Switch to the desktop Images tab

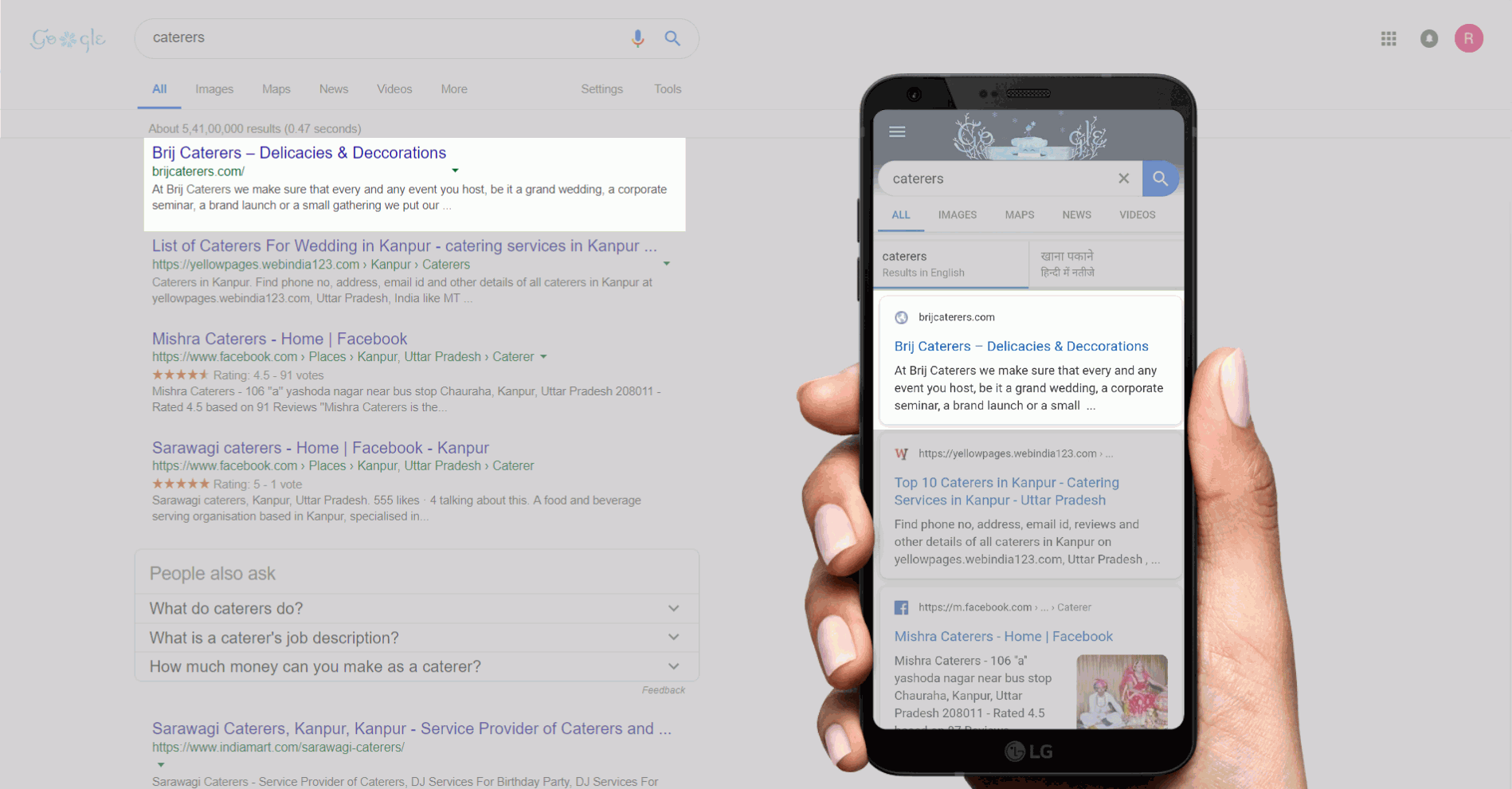(214, 89)
